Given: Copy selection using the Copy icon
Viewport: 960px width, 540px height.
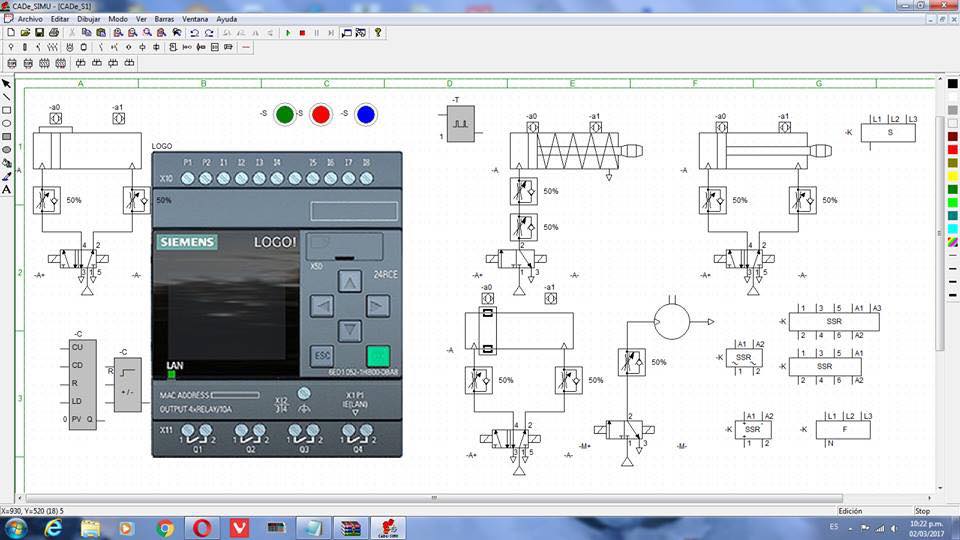Looking at the screenshot, I should [x=86, y=32].
